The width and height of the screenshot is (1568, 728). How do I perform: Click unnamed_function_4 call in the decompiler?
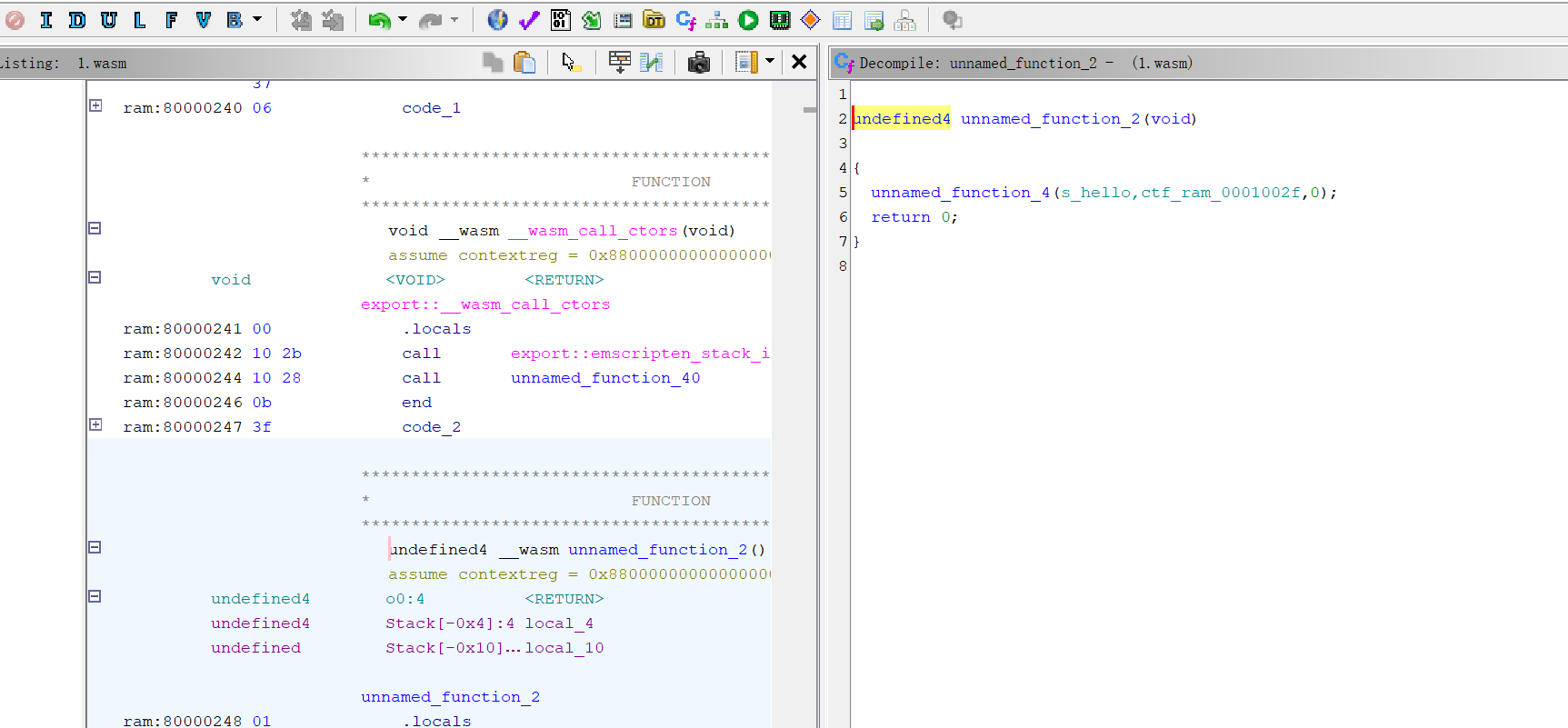coord(959,193)
